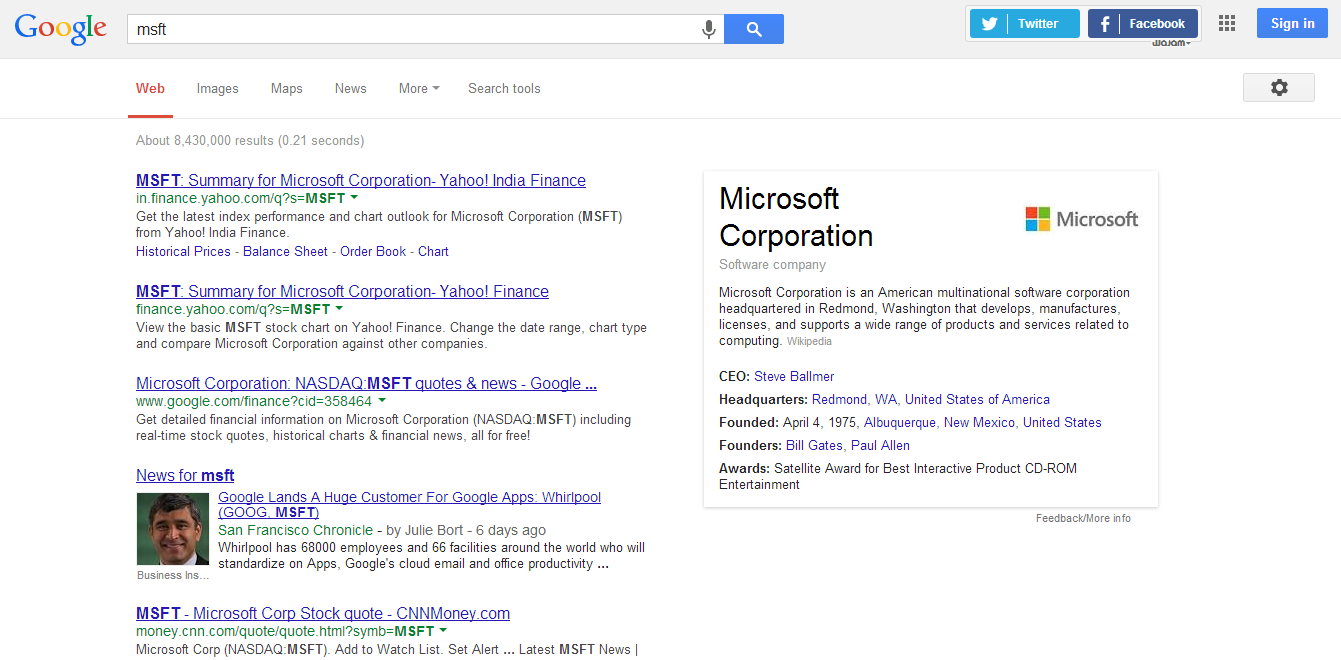Open the Order Book sublink
Screen dimensions: 1341x660
373,251
